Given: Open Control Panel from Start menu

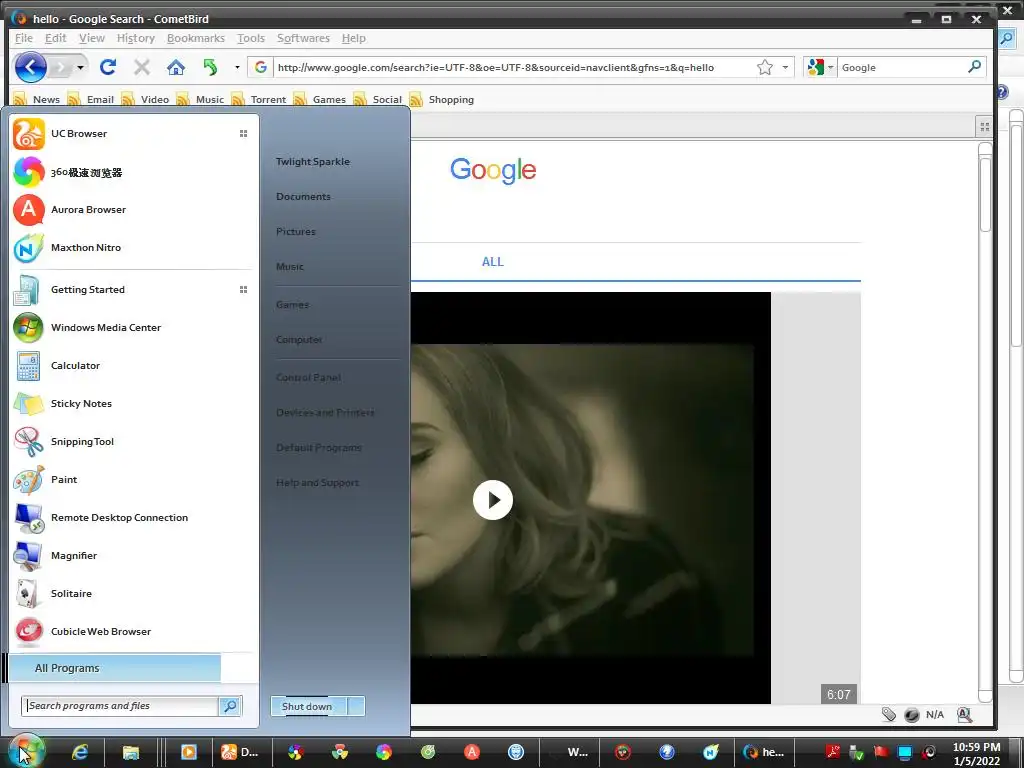Looking at the screenshot, I should (x=308, y=377).
